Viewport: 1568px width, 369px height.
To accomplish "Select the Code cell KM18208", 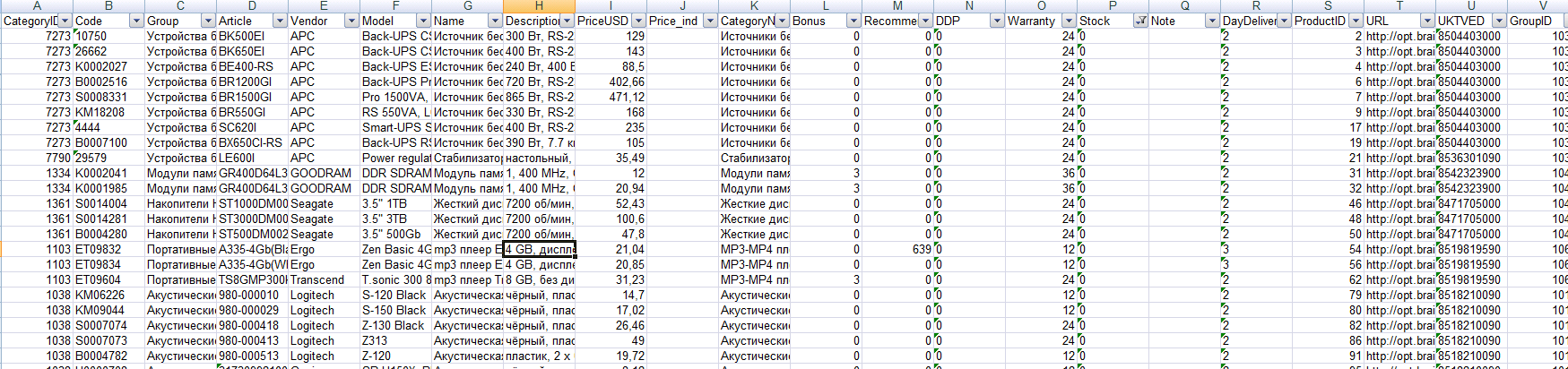I will [108, 112].
